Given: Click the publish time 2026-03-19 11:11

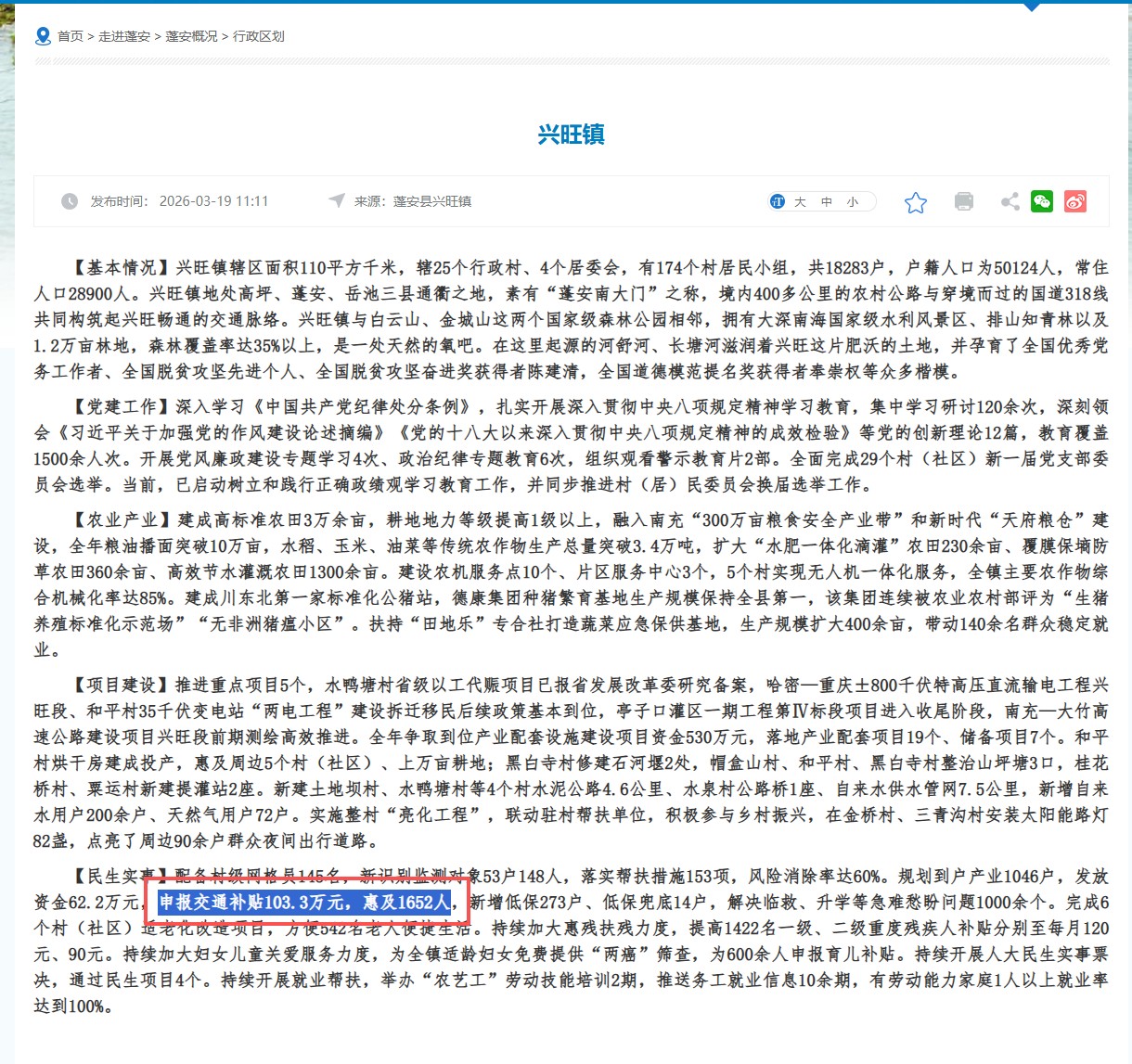Looking at the screenshot, I should pos(213,201).
